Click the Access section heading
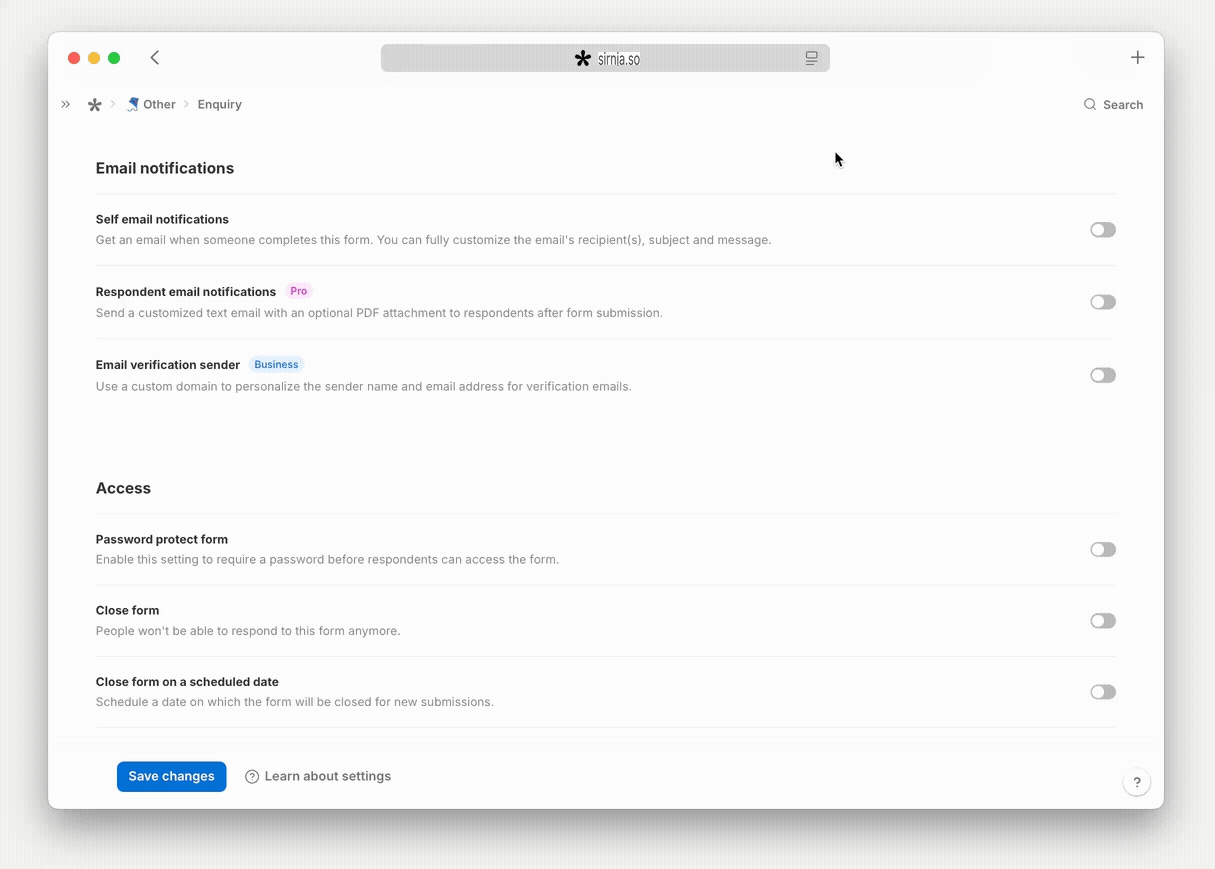1215x869 pixels. click(123, 488)
